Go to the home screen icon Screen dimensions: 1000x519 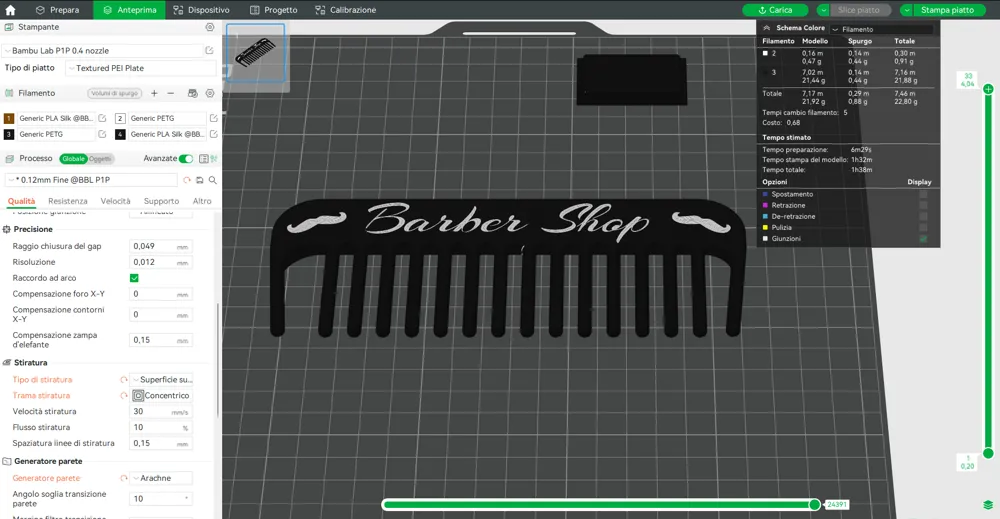[x=10, y=10]
